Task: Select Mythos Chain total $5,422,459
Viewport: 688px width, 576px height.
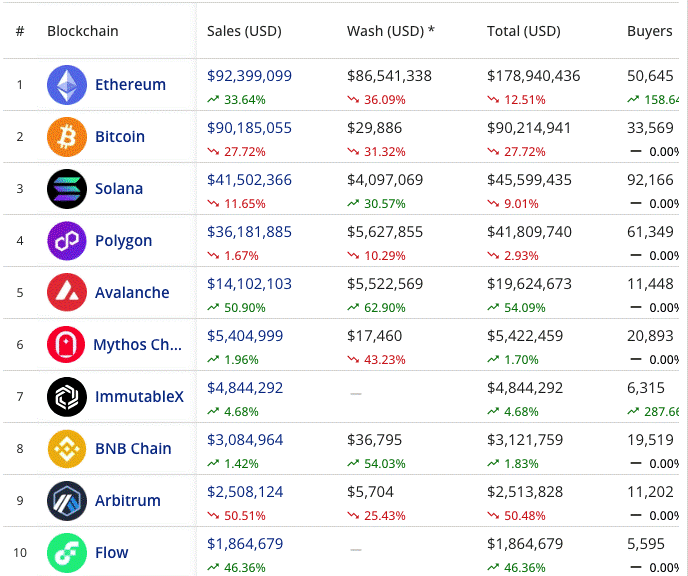Action: (525, 336)
